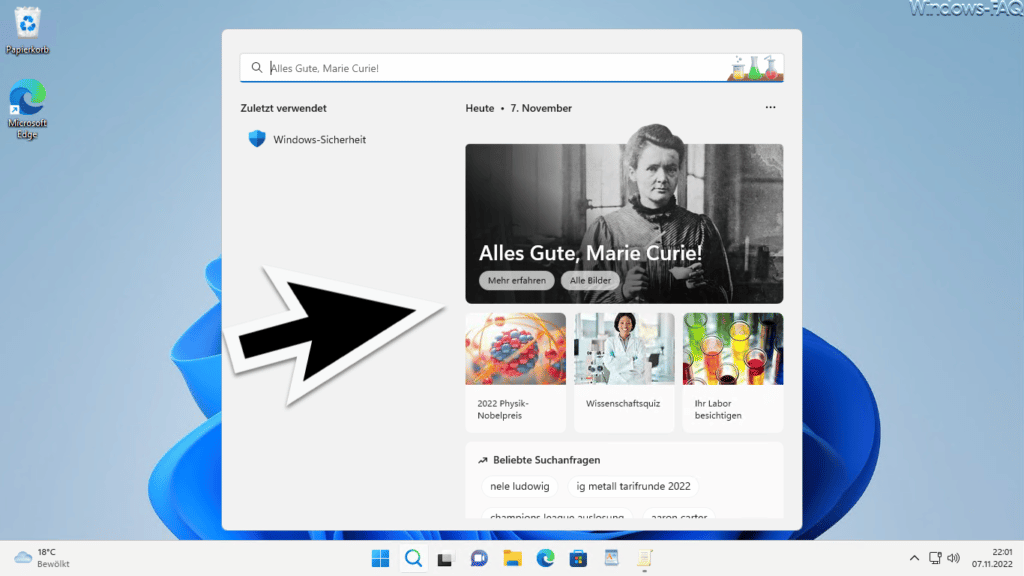This screenshot has width=1024, height=576.
Task: Click into the search input field
Action: [511, 67]
